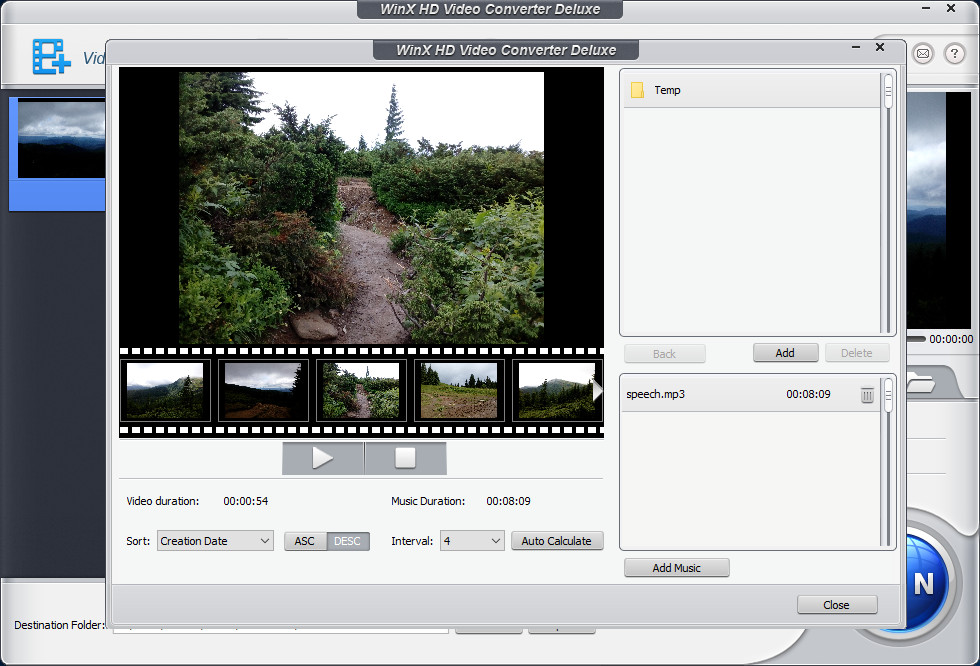Click the Video duration value 00:00:54
This screenshot has width=980, height=666.
[x=246, y=501]
